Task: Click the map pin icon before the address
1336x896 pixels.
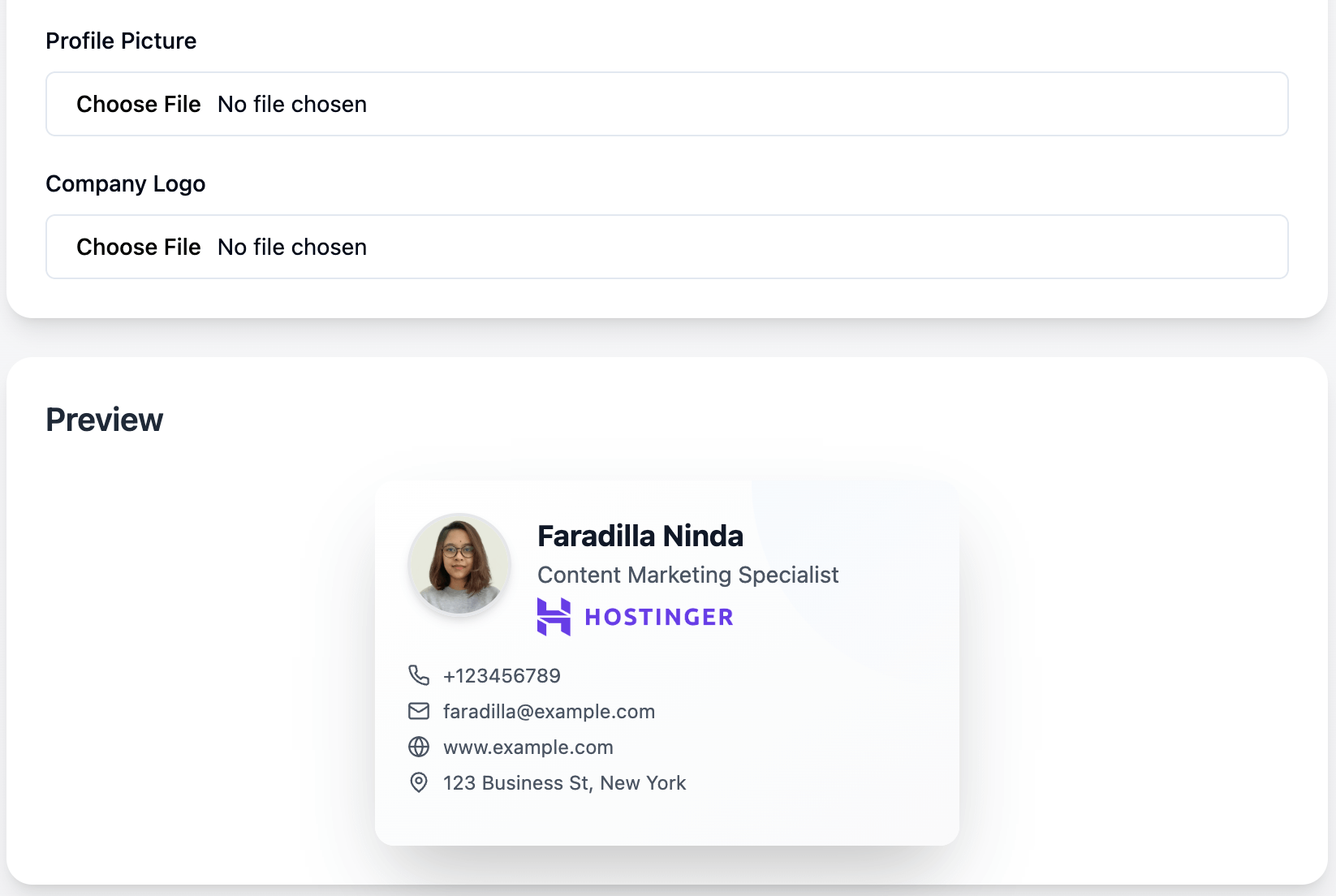Action: 419,782
